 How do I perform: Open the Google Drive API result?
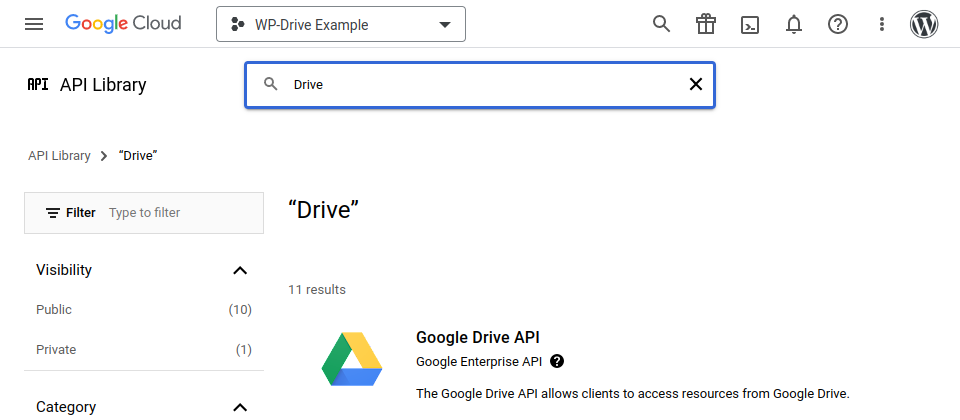(x=478, y=338)
